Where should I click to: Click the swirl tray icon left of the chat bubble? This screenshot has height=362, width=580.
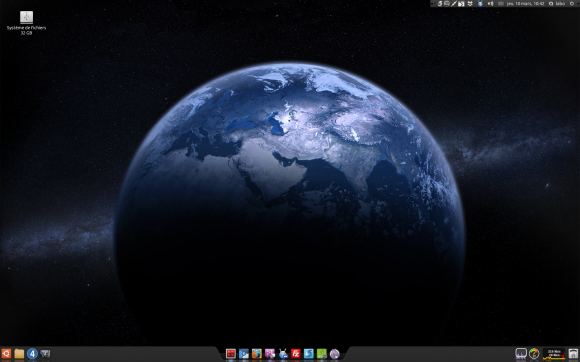pyautogui.click(x=440, y=3)
